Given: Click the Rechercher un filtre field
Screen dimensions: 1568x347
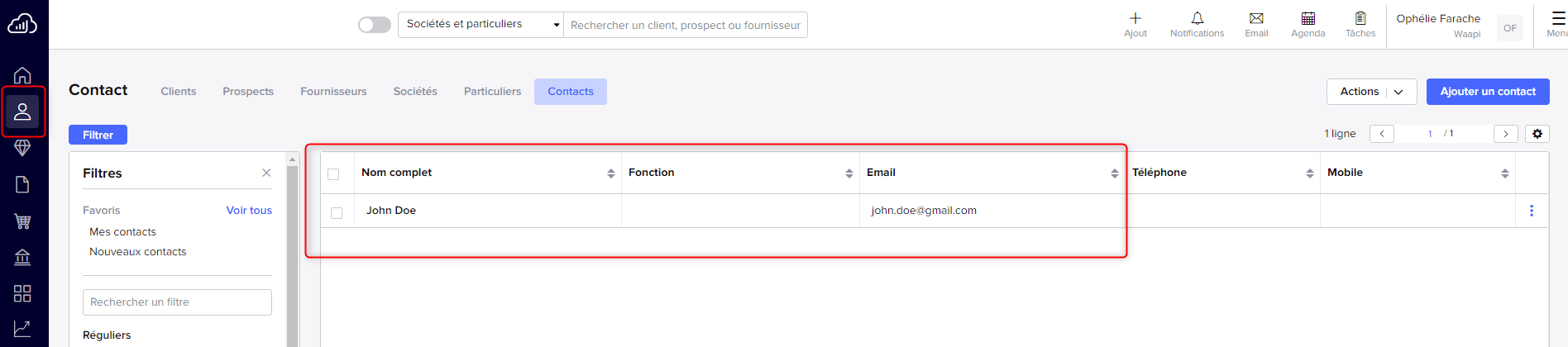Looking at the screenshot, I should [177, 302].
